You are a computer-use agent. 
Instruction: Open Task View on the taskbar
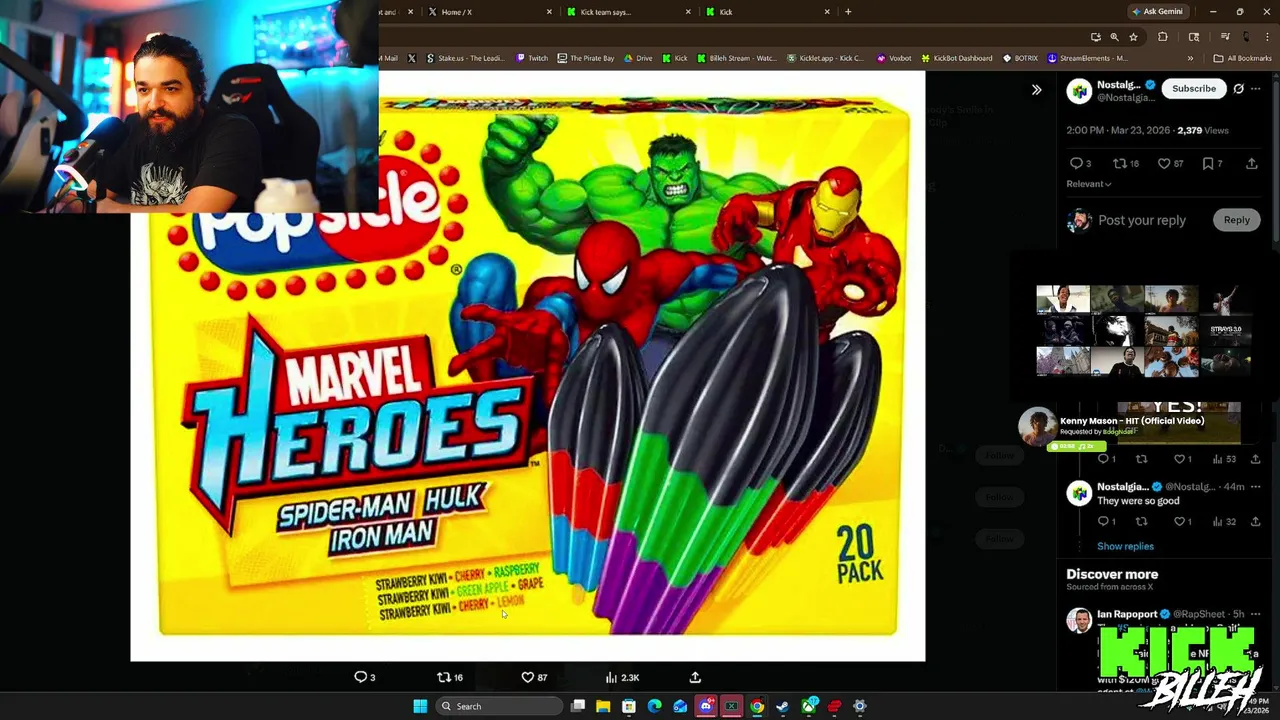pos(577,706)
